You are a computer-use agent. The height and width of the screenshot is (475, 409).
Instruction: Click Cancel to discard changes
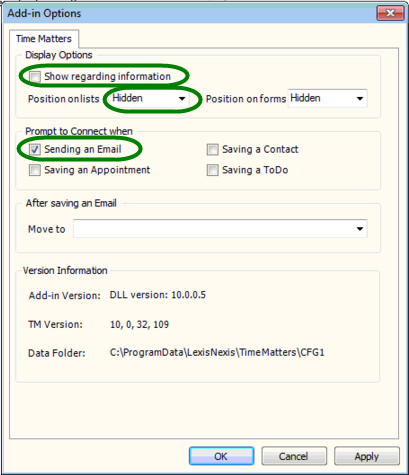[294, 456]
